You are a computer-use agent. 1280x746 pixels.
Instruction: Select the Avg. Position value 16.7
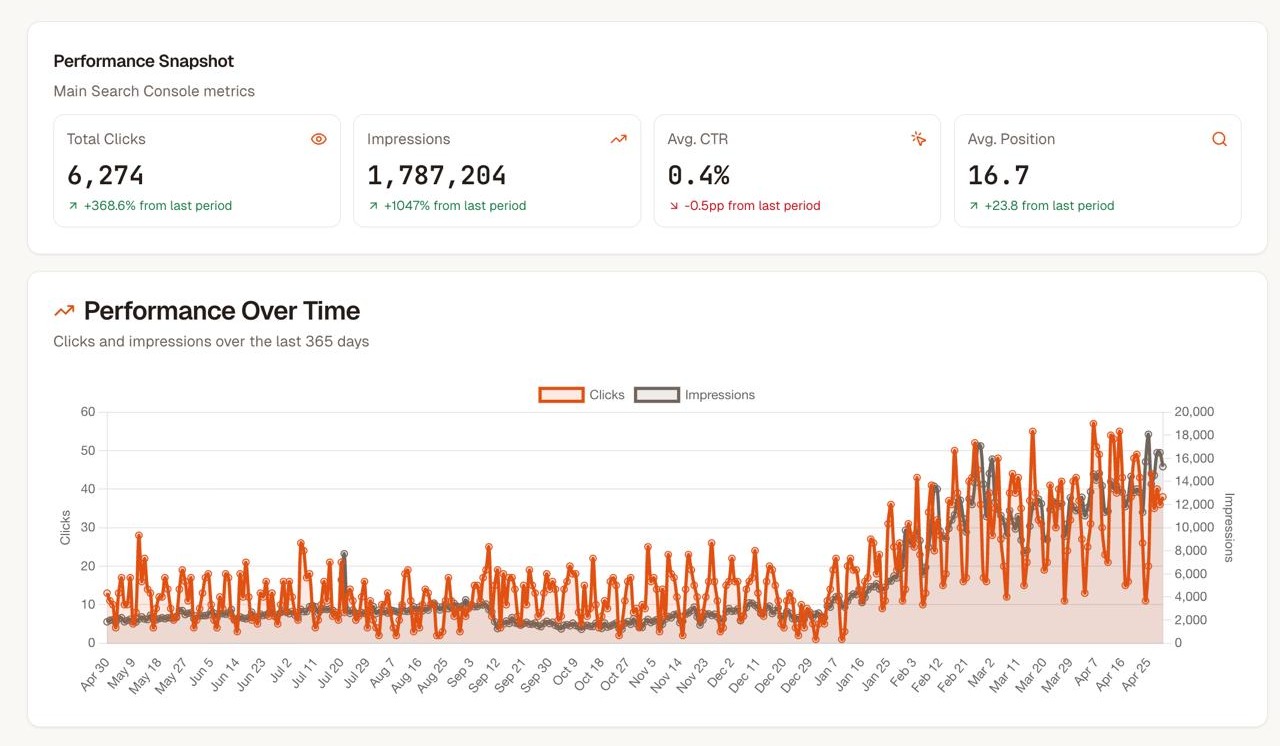point(998,176)
